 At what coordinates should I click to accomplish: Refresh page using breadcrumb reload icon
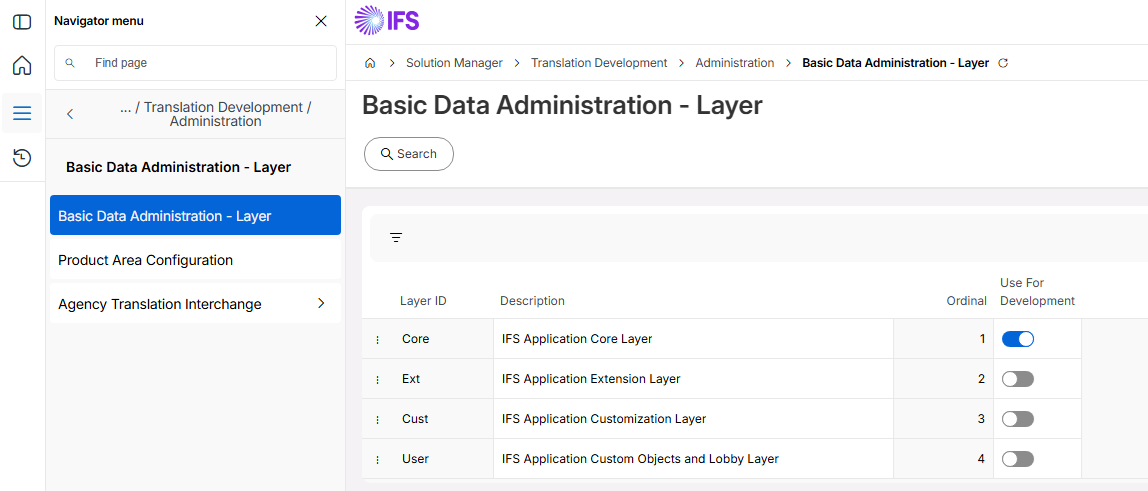click(1003, 63)
